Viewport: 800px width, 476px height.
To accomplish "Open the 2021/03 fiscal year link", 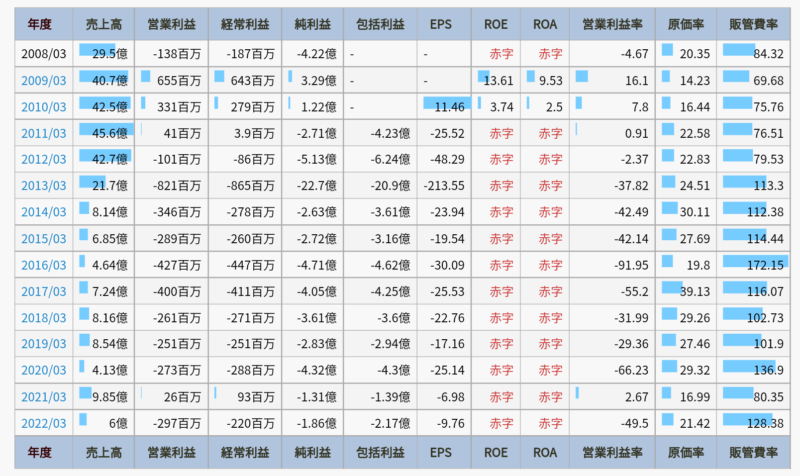I will [44, 397].
